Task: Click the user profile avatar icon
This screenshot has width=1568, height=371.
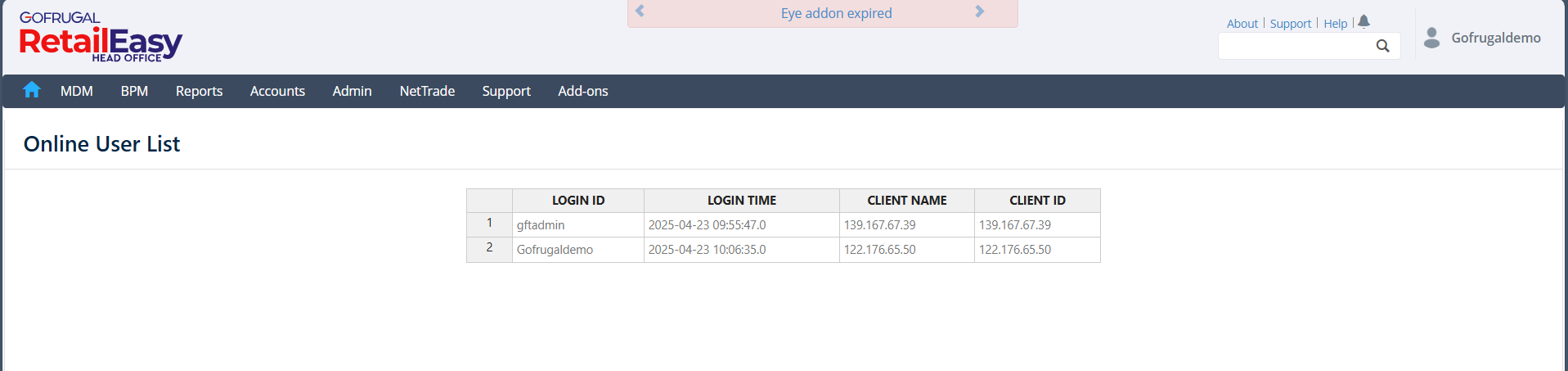Action: click(x=1431, y=38)
